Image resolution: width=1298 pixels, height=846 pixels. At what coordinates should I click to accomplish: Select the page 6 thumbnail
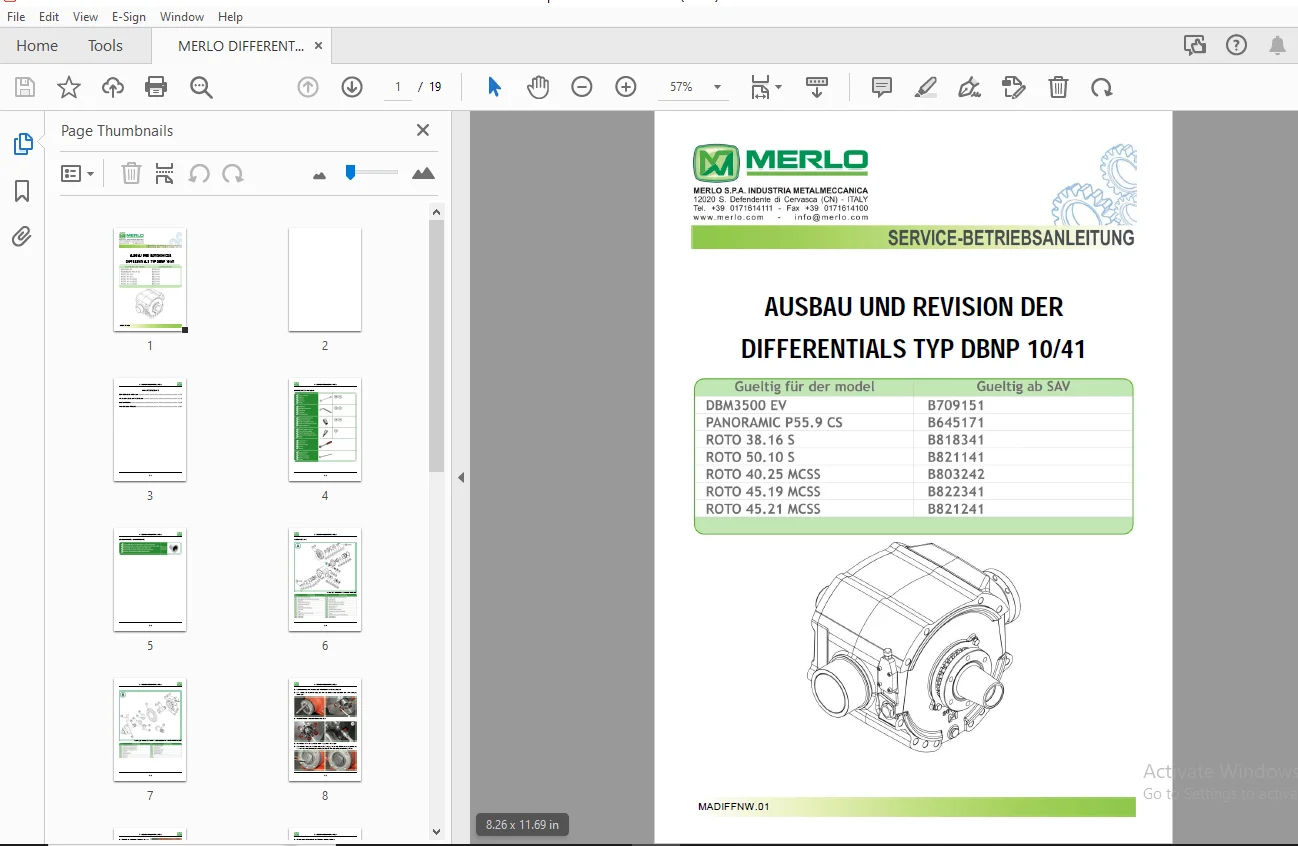click(x=325, y=580)
